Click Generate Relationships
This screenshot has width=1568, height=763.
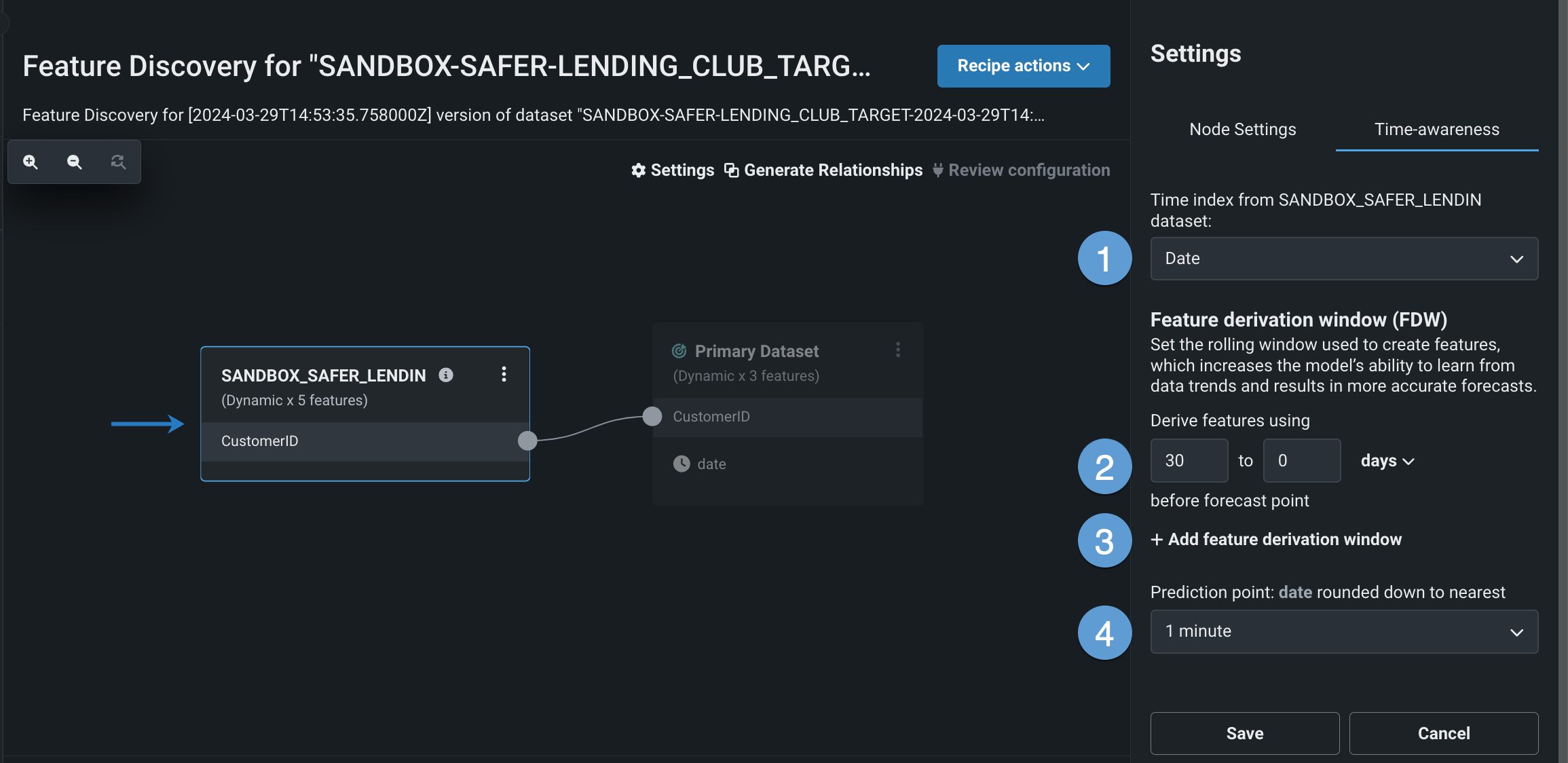[823, 170]
